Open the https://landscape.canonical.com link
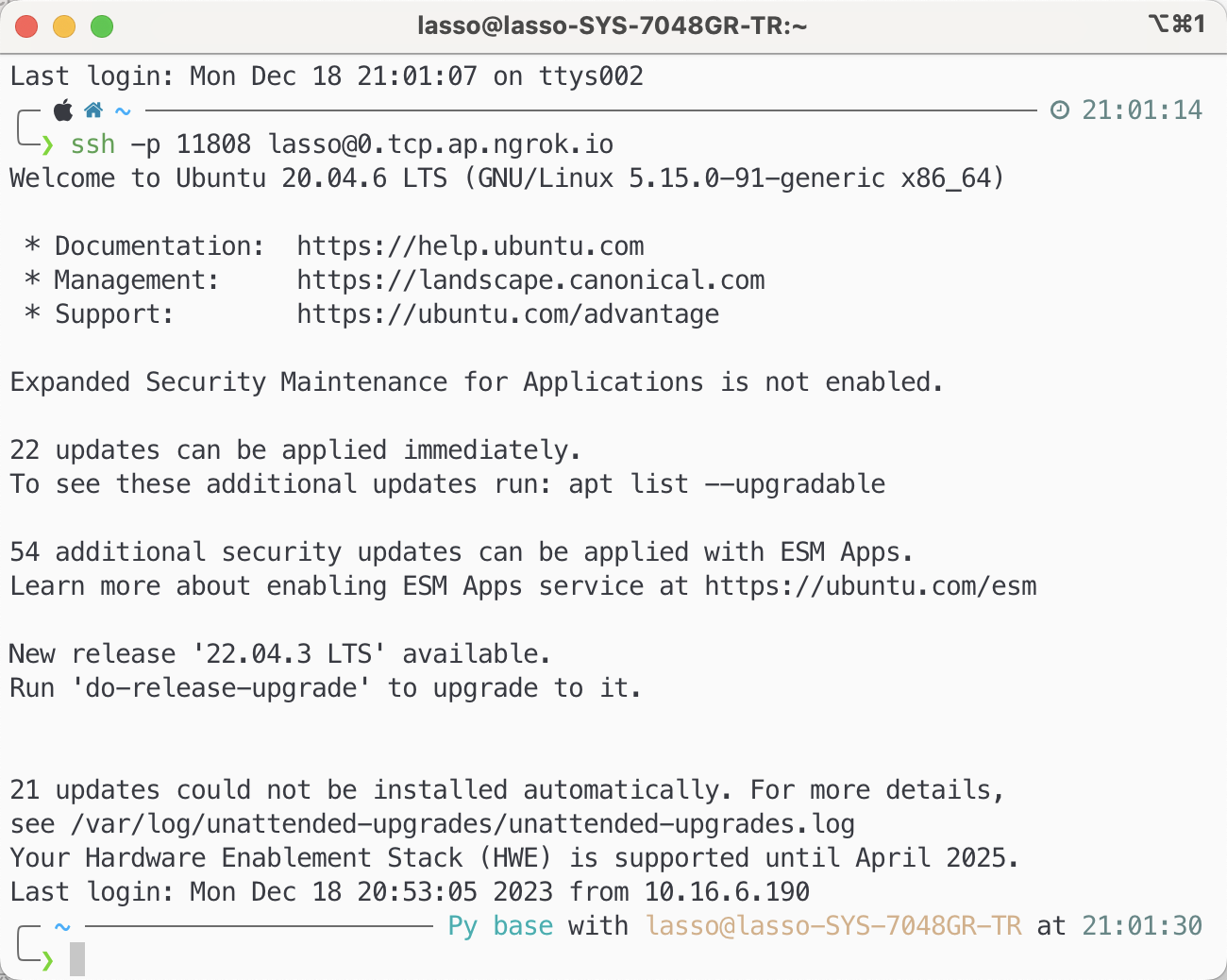Image resolution: width=1227 pixels, height=980 pixels. (530, 280)
